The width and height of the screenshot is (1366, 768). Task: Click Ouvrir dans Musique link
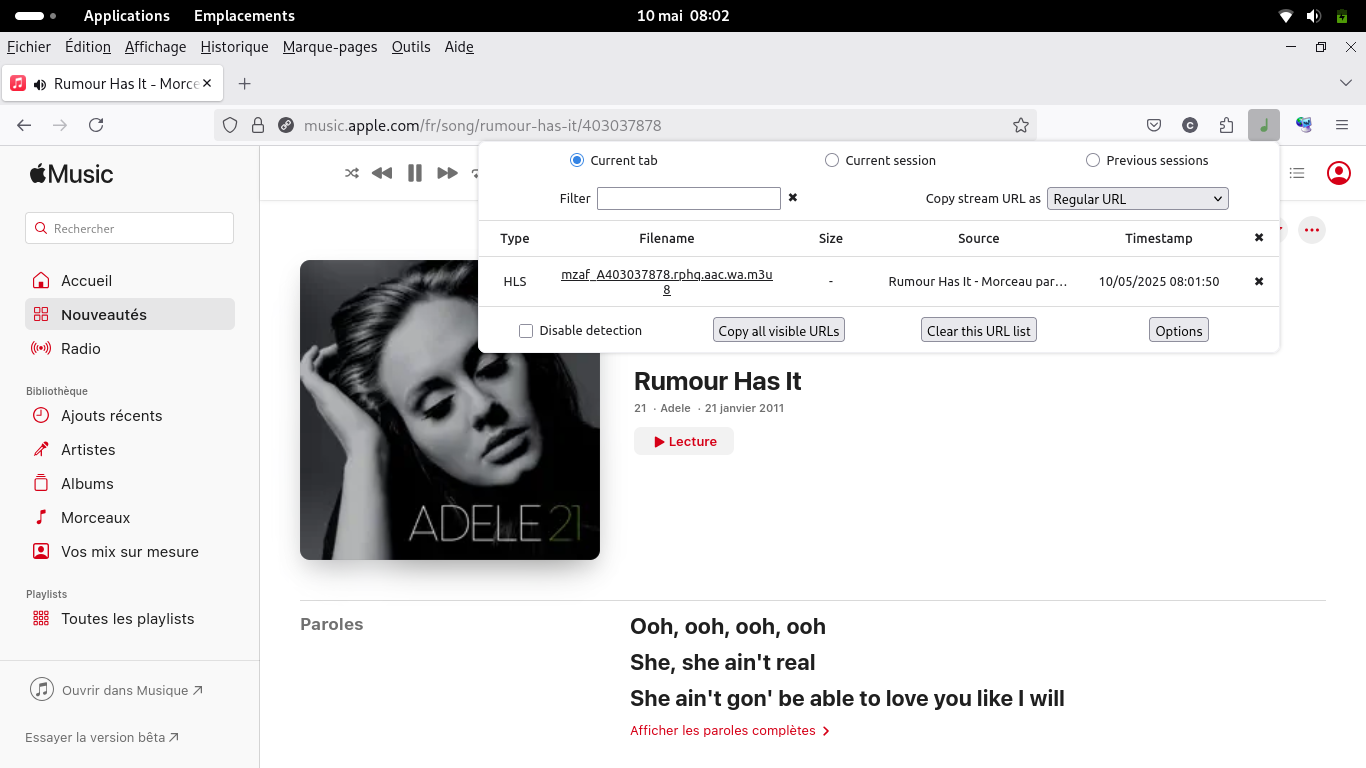pyautogui.click(x=117, y=690)
